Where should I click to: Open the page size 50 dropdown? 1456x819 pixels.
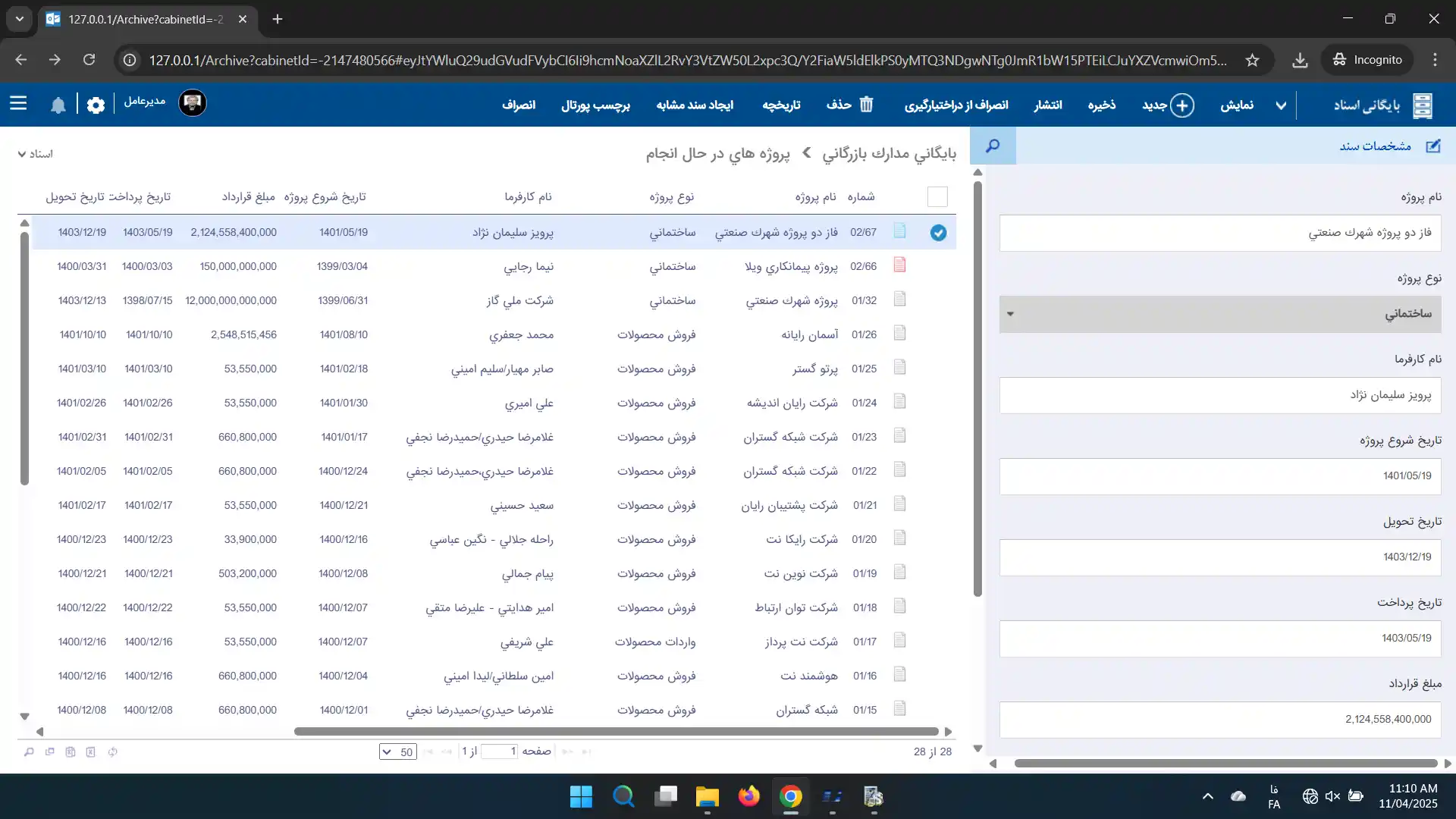coord(397,752)
